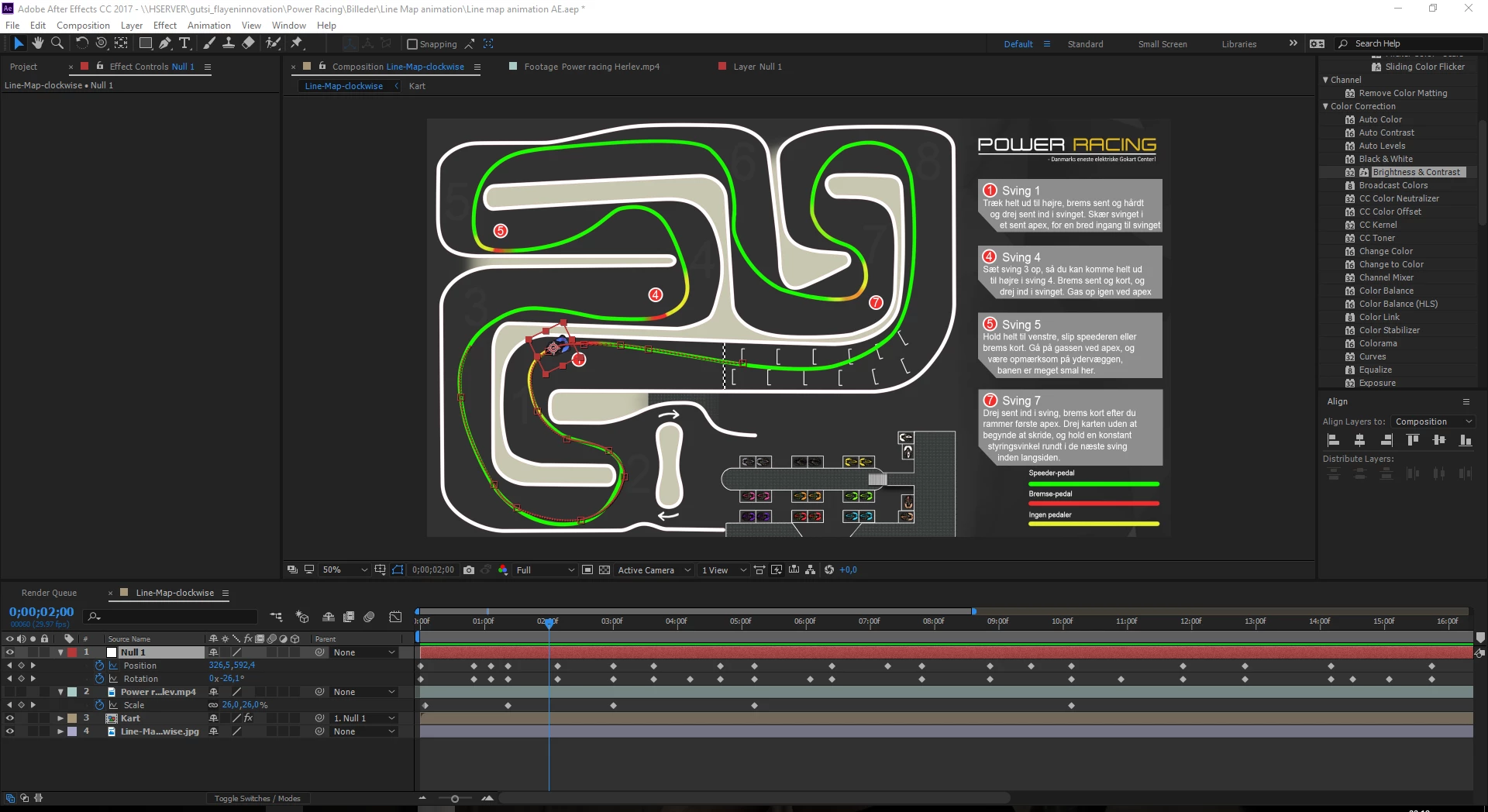
Task: Collapse the Channel effects category
Action: click(1326, 80)
